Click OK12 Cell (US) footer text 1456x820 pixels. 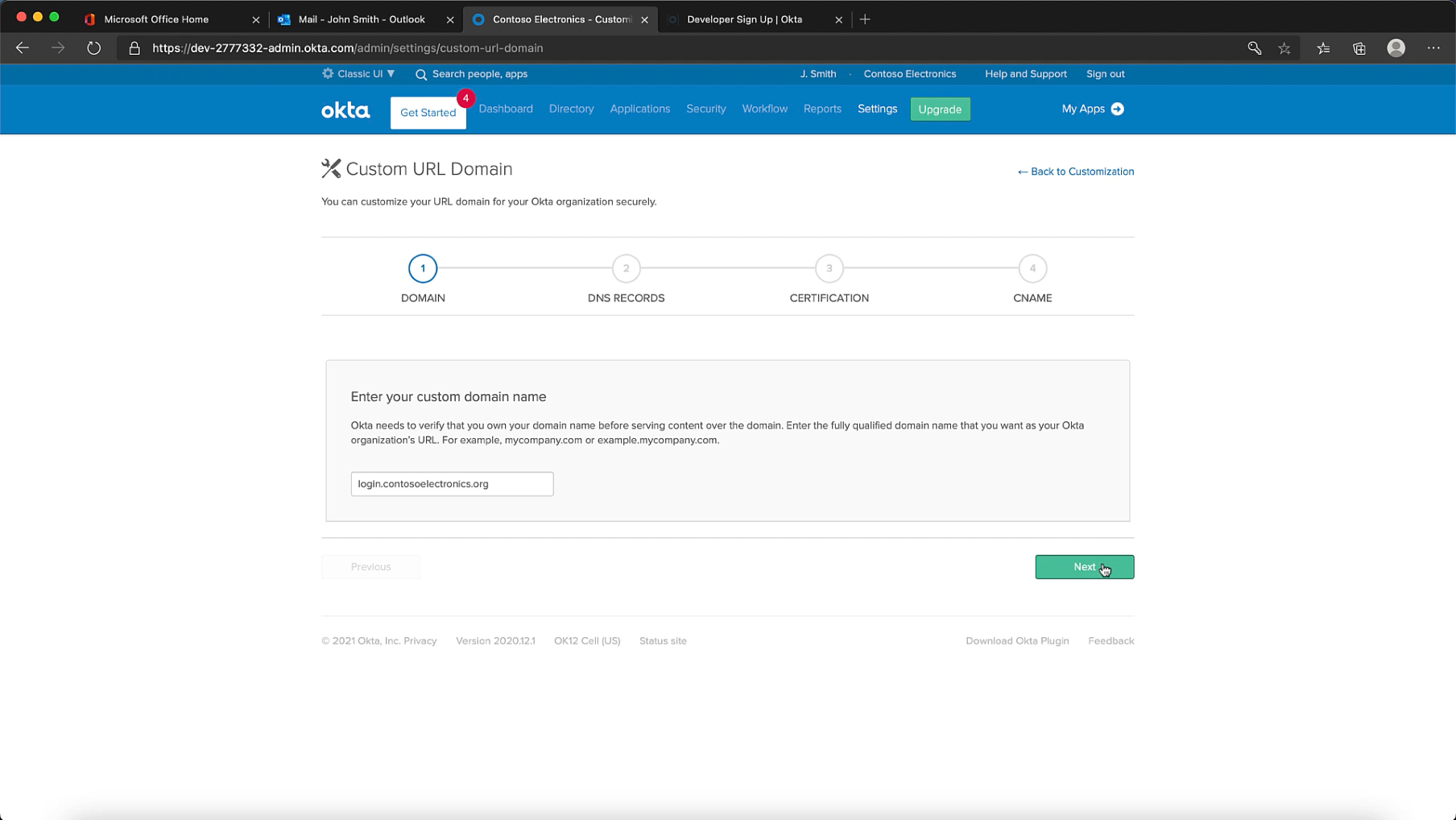[x=587, y=641]
